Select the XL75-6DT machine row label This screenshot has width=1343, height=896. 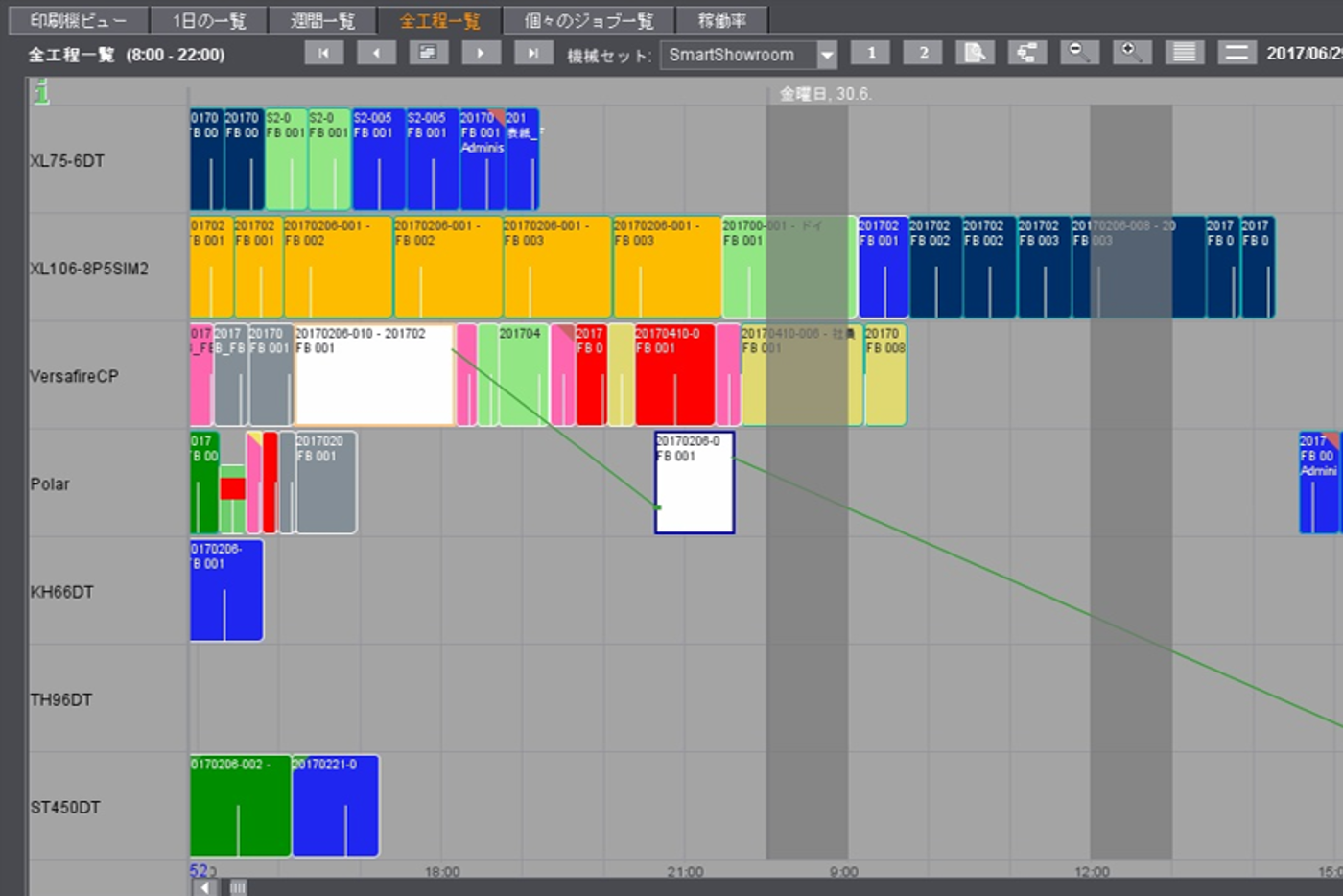pyautogui.click(x=67, y=161)
